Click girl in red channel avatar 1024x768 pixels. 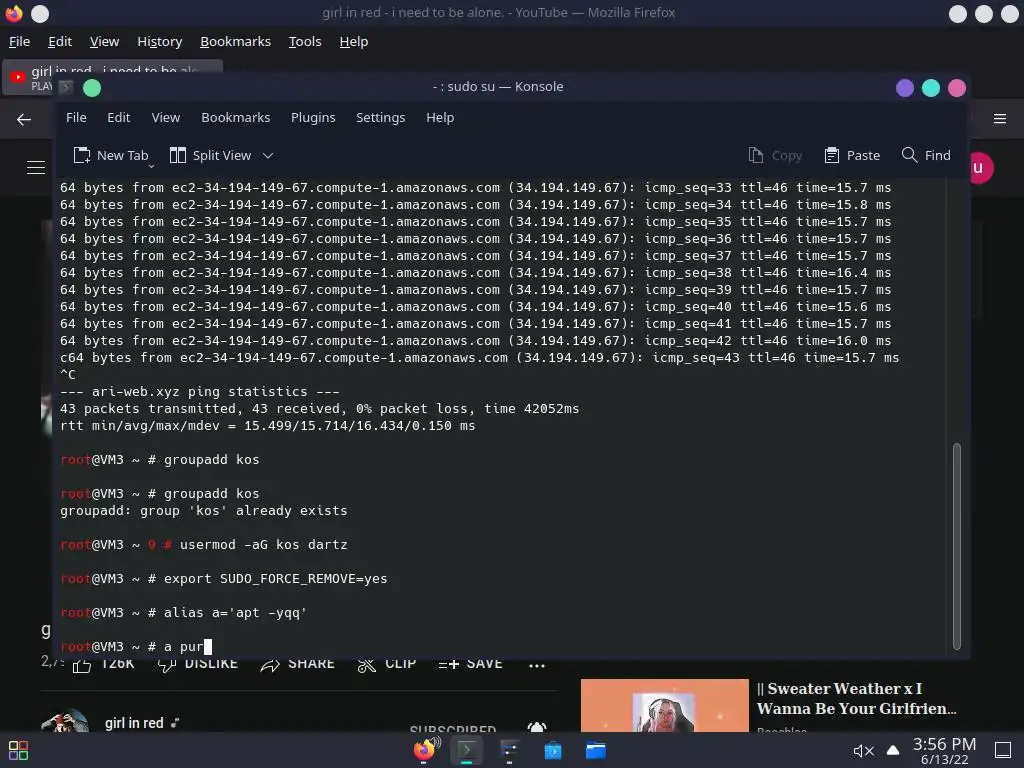[x=65, y=720]
